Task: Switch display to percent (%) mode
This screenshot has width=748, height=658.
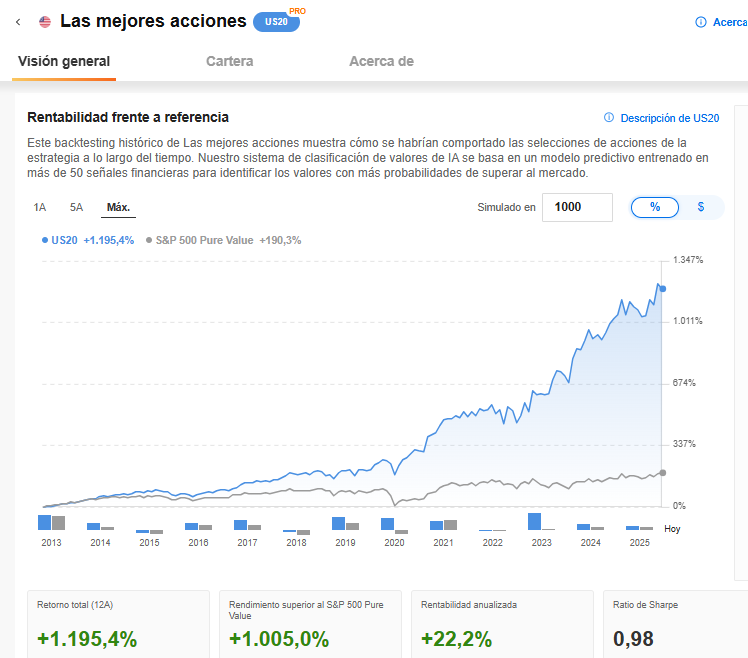Action: [x=655, y=207]
